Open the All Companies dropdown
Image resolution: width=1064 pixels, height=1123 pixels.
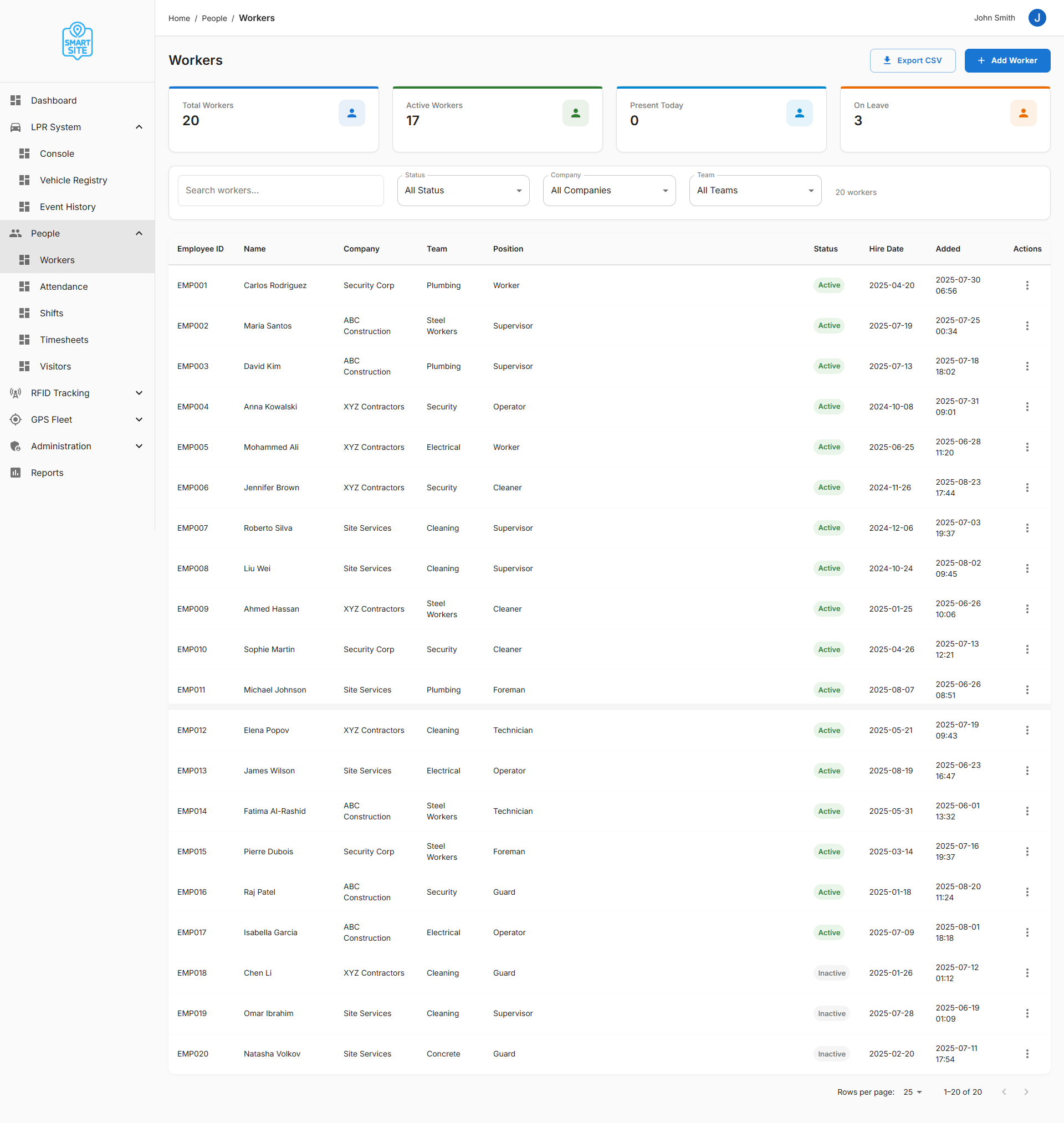(608, 191)
